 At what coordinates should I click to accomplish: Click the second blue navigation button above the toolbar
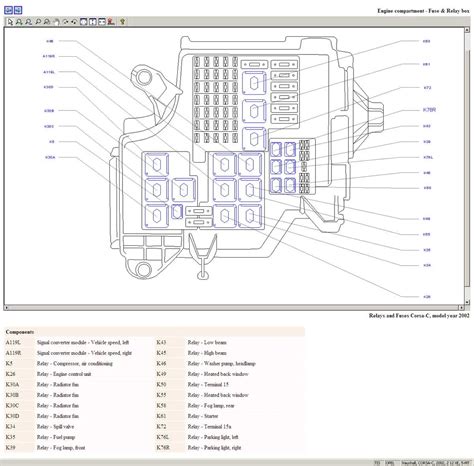[18, 10]
